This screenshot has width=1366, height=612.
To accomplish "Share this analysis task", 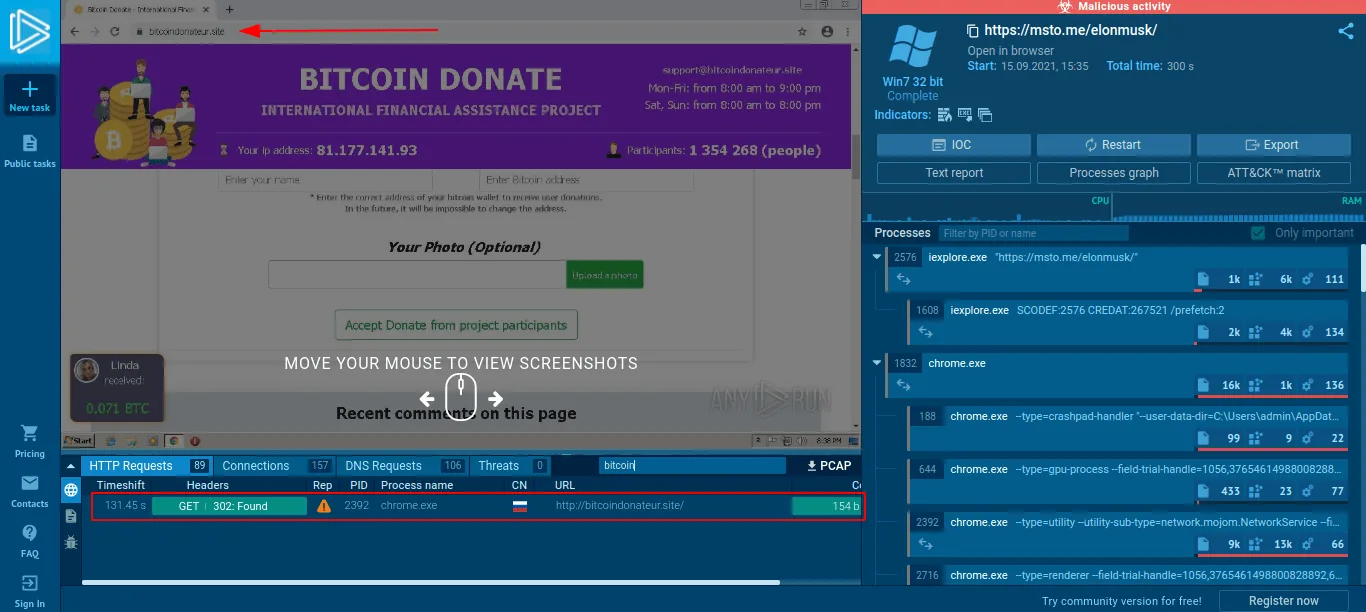I will click(1345, 31).
